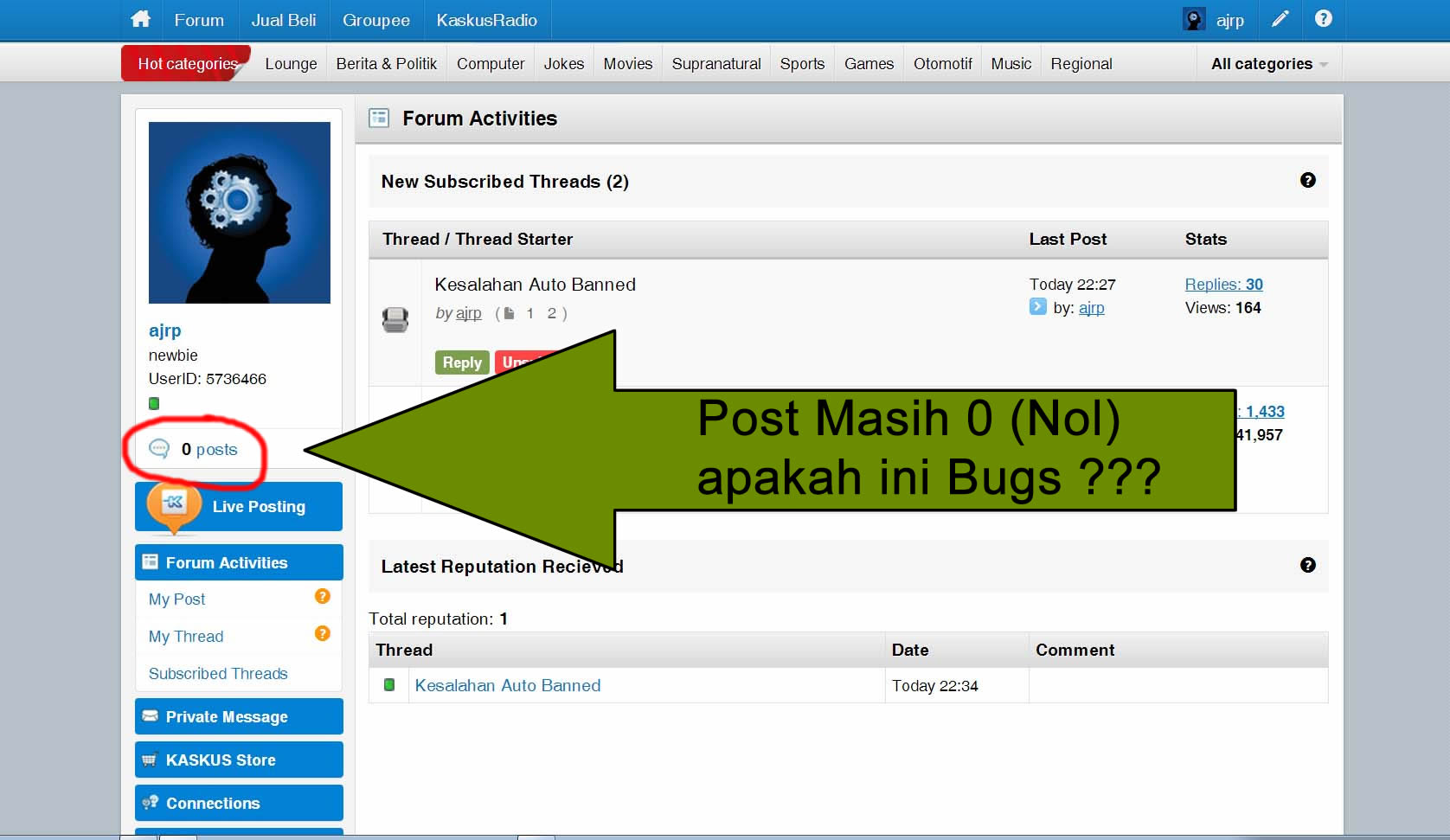Image resolution: width=1450 pixels, height=840 pixels.
Task: Open Kesalahan Auto Banned in reputation table
Action: point(508,685)
